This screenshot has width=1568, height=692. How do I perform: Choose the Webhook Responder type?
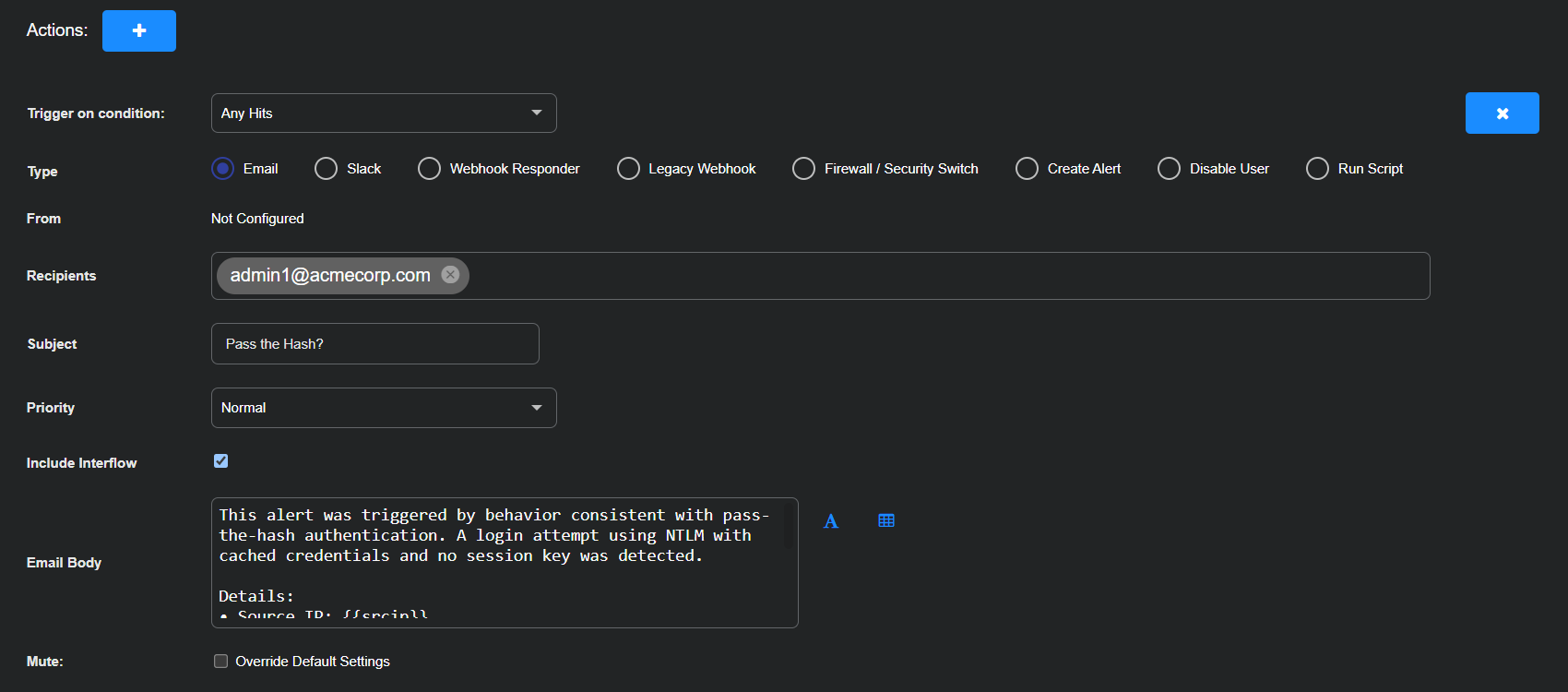tap(429, 169)
